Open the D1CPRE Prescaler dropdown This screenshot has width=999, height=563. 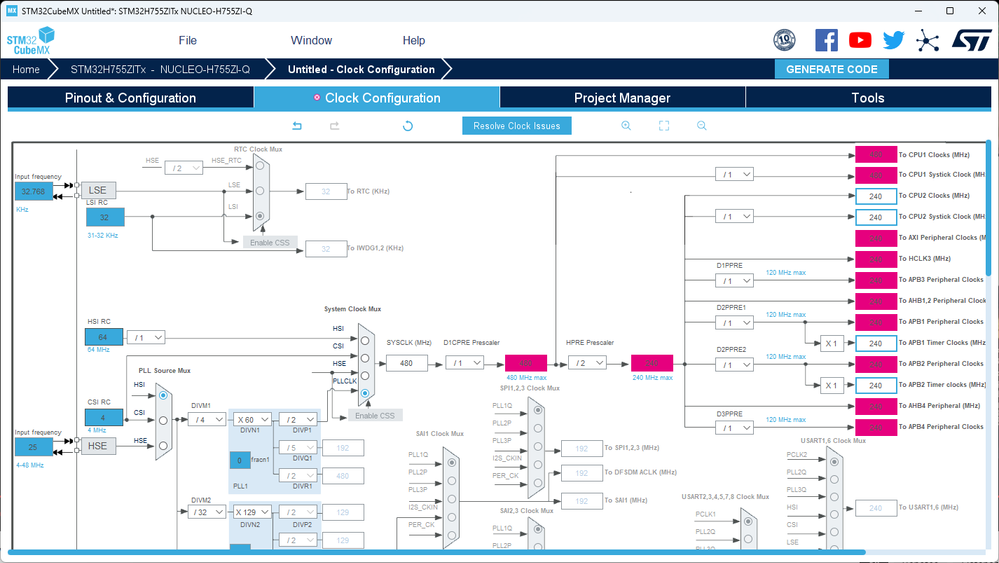(x=464, y=363)
